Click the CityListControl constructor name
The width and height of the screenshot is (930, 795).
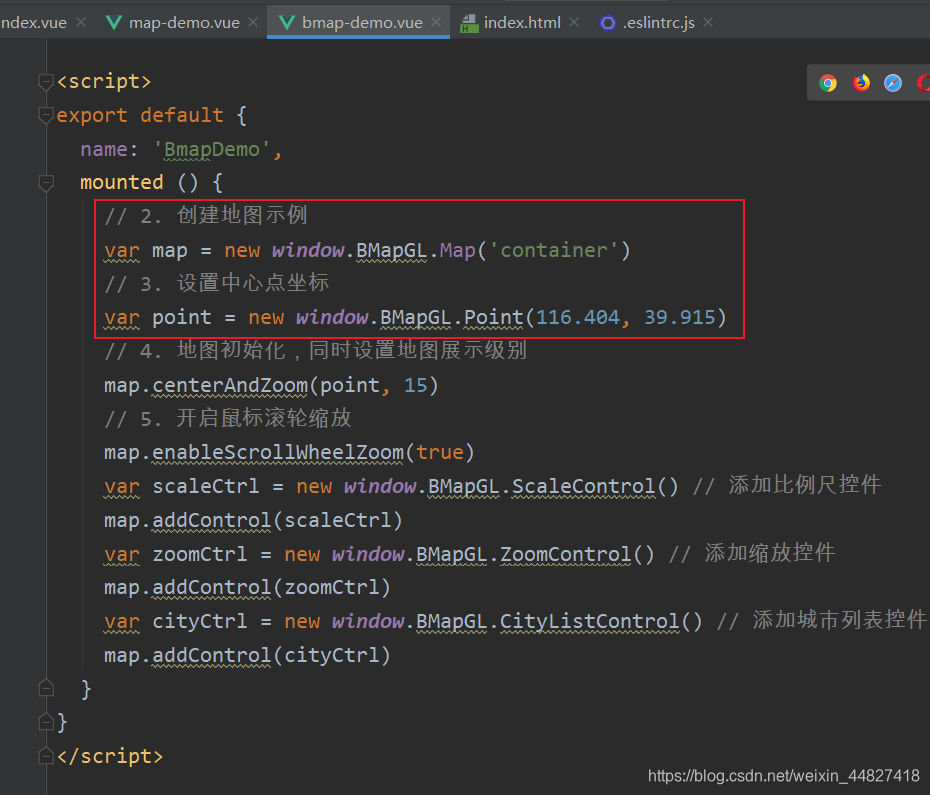(x=590, y=621)
